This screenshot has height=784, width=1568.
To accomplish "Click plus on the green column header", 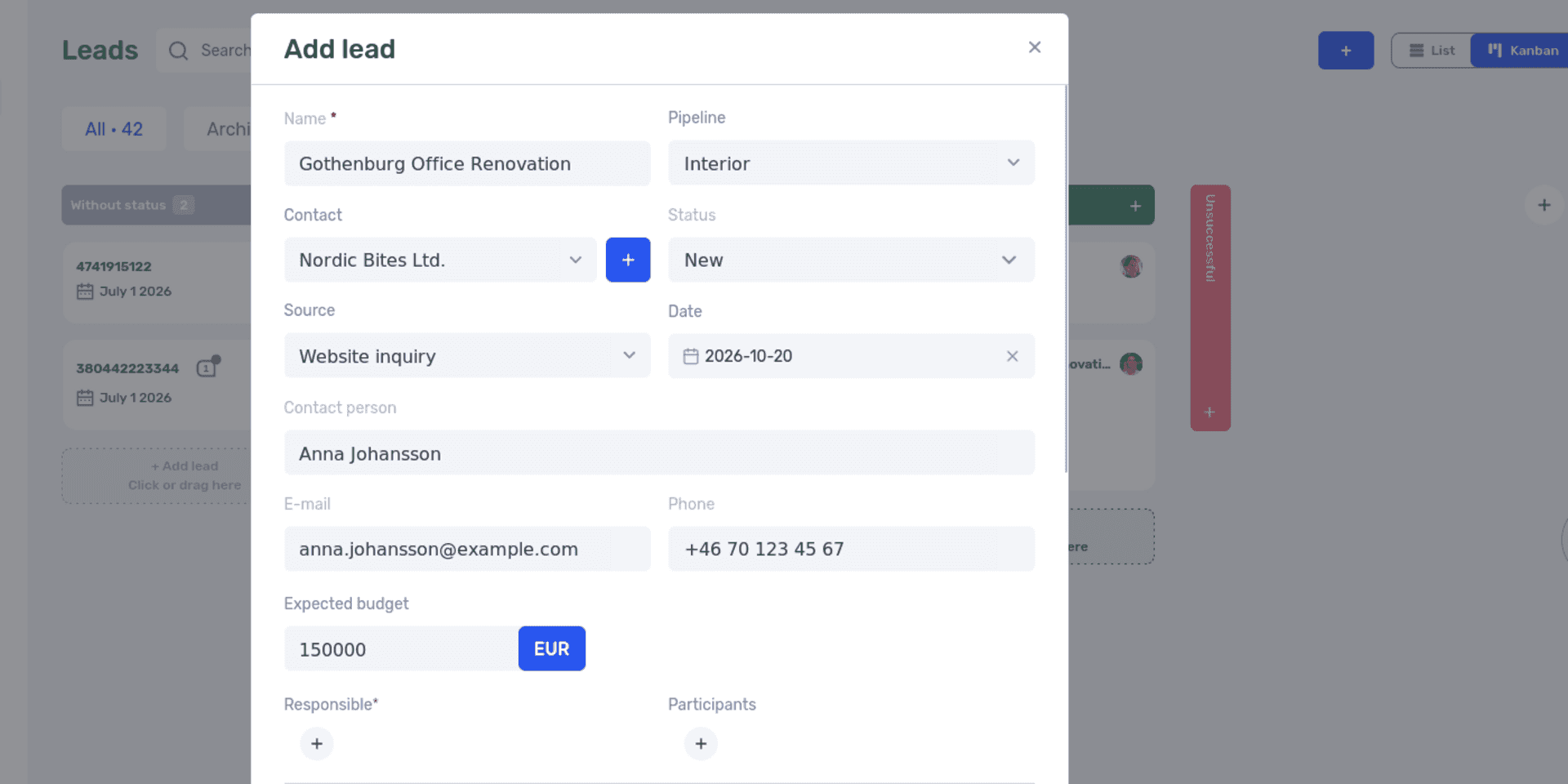I will pyautogui.click(x=1135, y=206).
